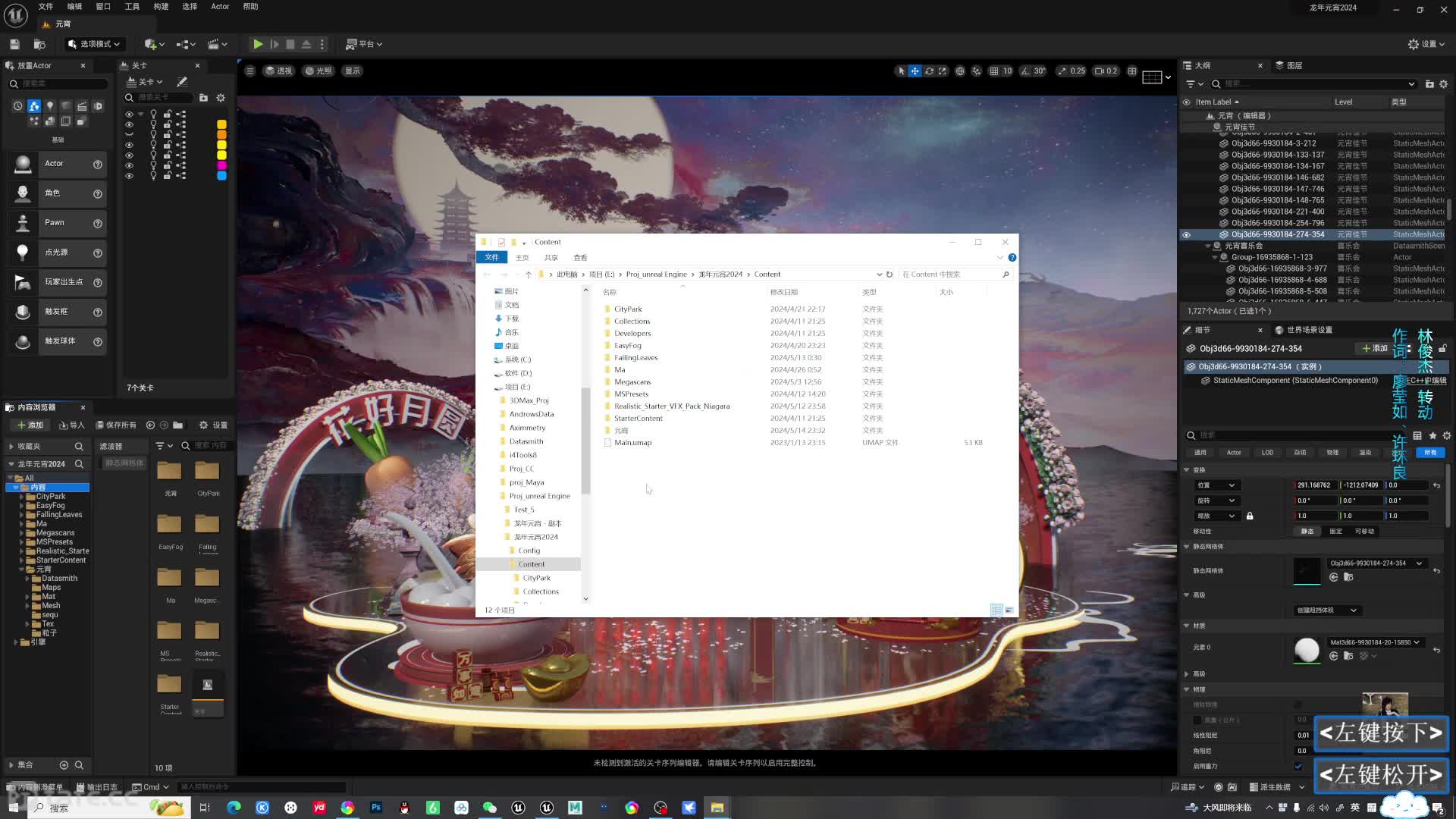Open Levels panel settings gear
This screenshot has height=819, width=1456.
point(221,98)
